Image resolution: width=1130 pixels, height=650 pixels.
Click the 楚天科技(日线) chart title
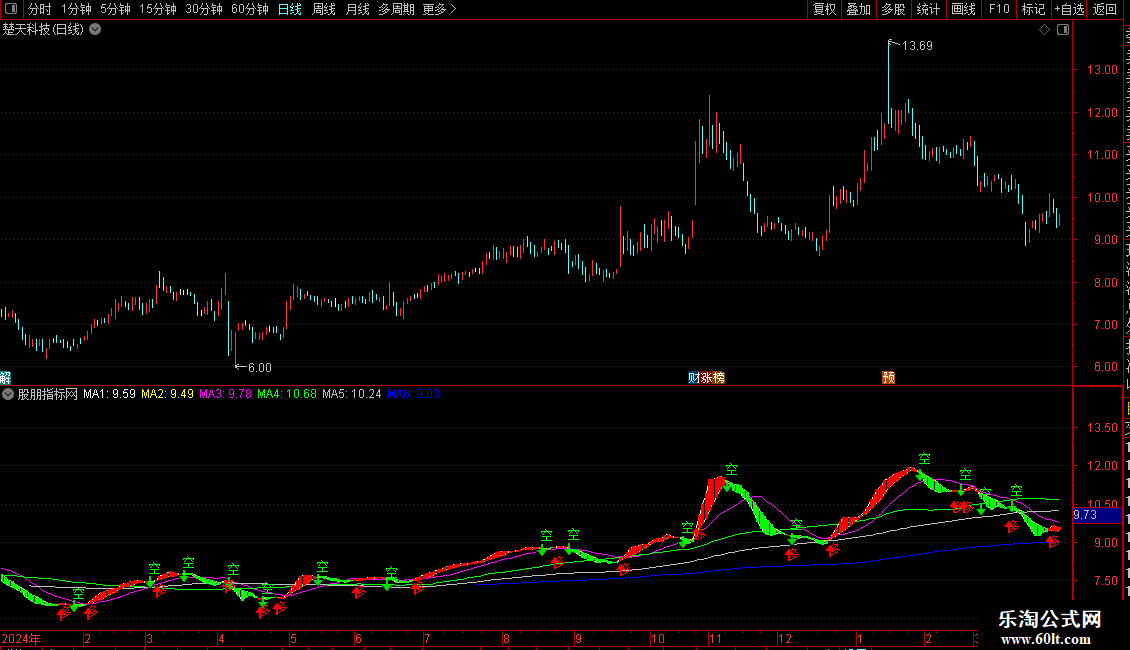click(43, 30)
